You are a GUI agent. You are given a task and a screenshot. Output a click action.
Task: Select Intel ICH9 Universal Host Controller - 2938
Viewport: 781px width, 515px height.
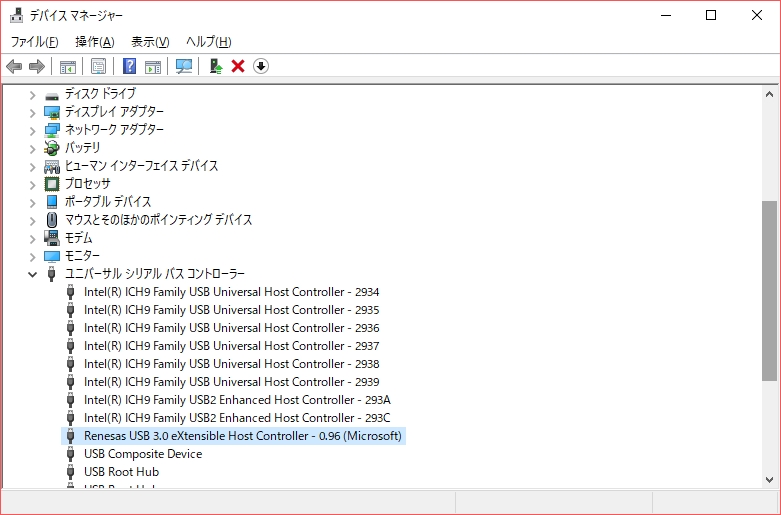[x=232, y=364]
